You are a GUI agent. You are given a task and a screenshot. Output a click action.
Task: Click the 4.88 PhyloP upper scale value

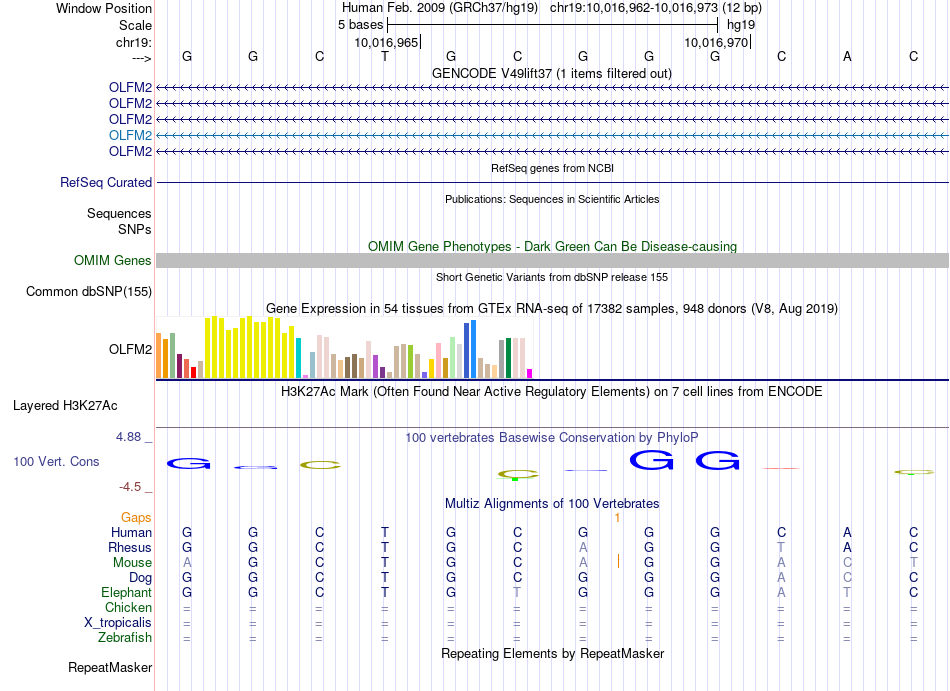[x=128, y=437]
